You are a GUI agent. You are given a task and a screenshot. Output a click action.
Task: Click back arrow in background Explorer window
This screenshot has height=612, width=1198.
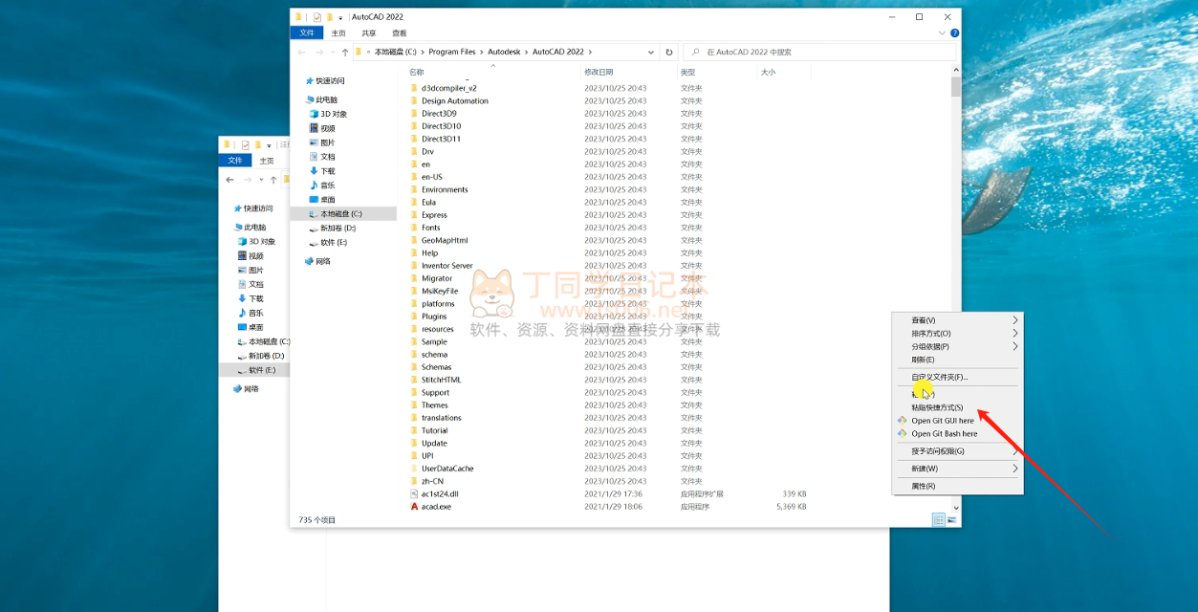tap(230, 180)
